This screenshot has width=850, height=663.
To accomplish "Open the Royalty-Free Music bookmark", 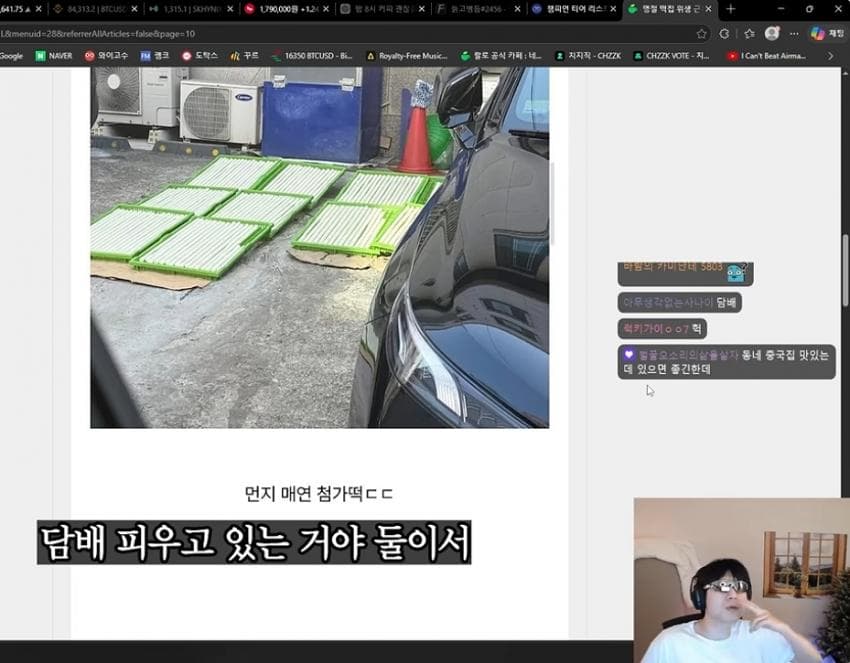I will click(x=407, y=56).
